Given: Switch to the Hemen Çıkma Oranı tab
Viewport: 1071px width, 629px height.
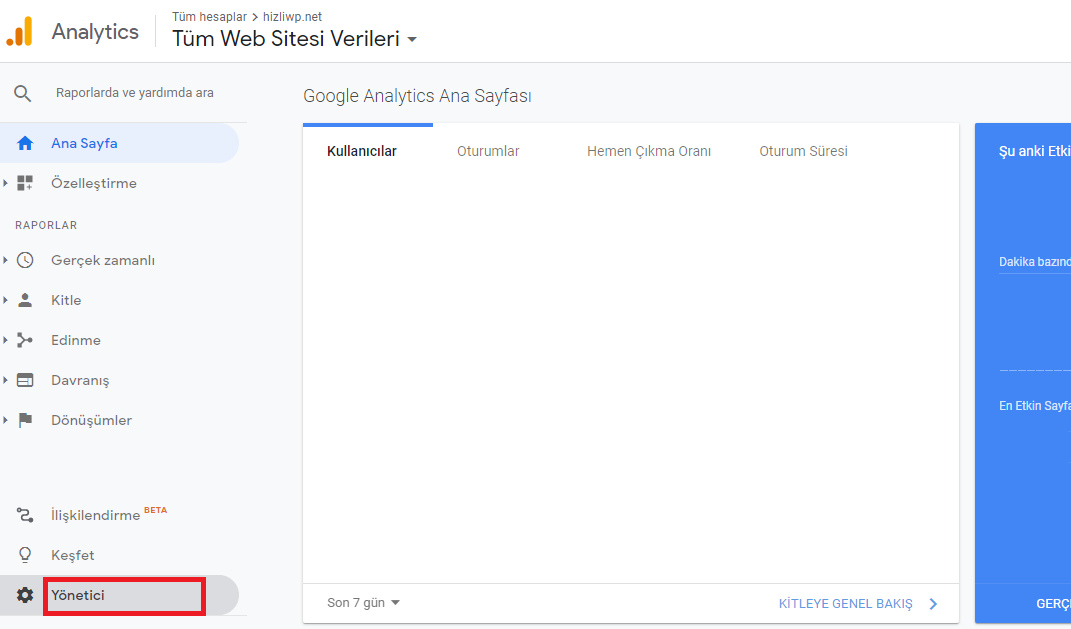Looking at the screenshot, I should [x=649, y=152].
